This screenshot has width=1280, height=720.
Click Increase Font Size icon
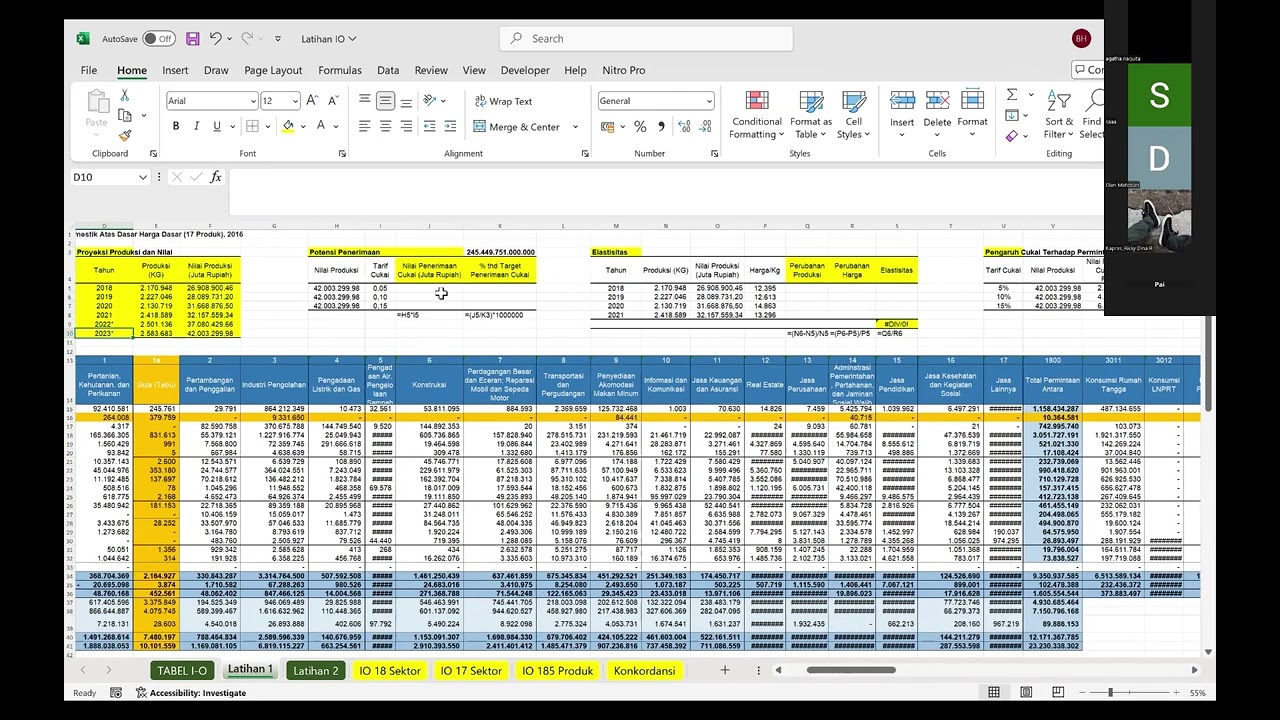(313, 101)
